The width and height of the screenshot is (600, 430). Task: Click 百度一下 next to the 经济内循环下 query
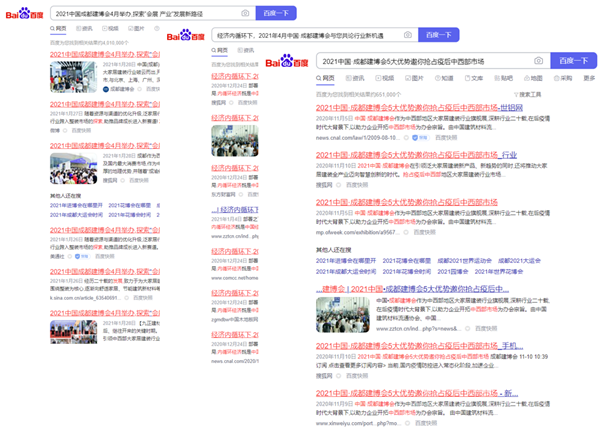click(x=439, y=35)
